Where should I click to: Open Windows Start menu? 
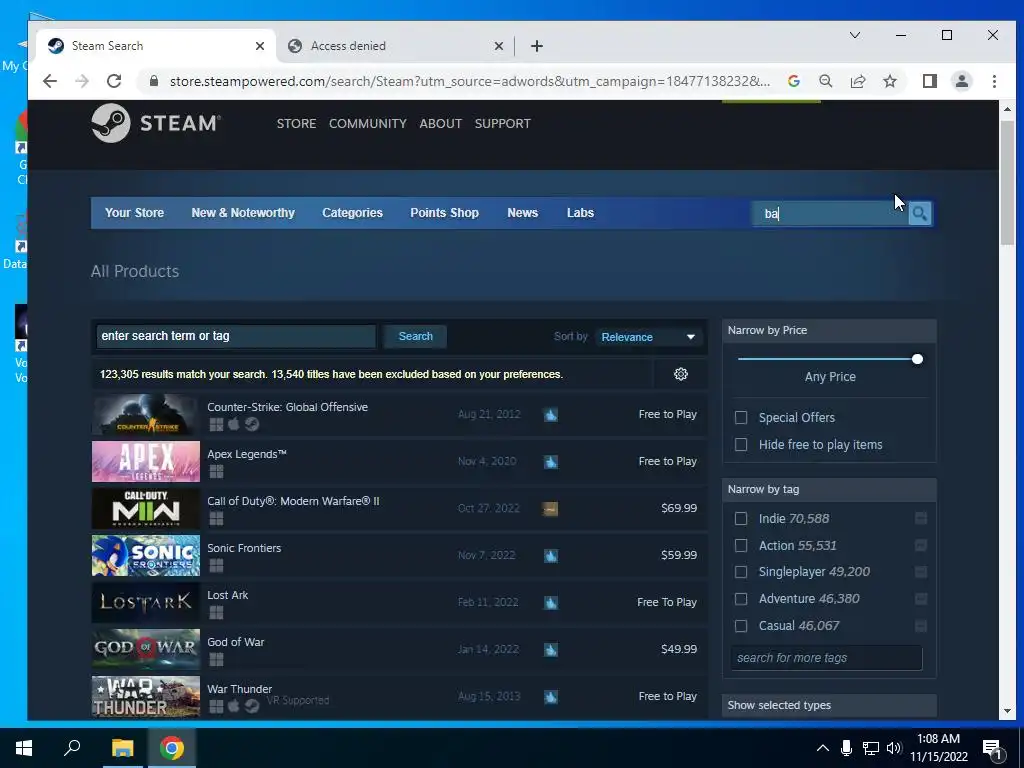click(x=24, y=748)
